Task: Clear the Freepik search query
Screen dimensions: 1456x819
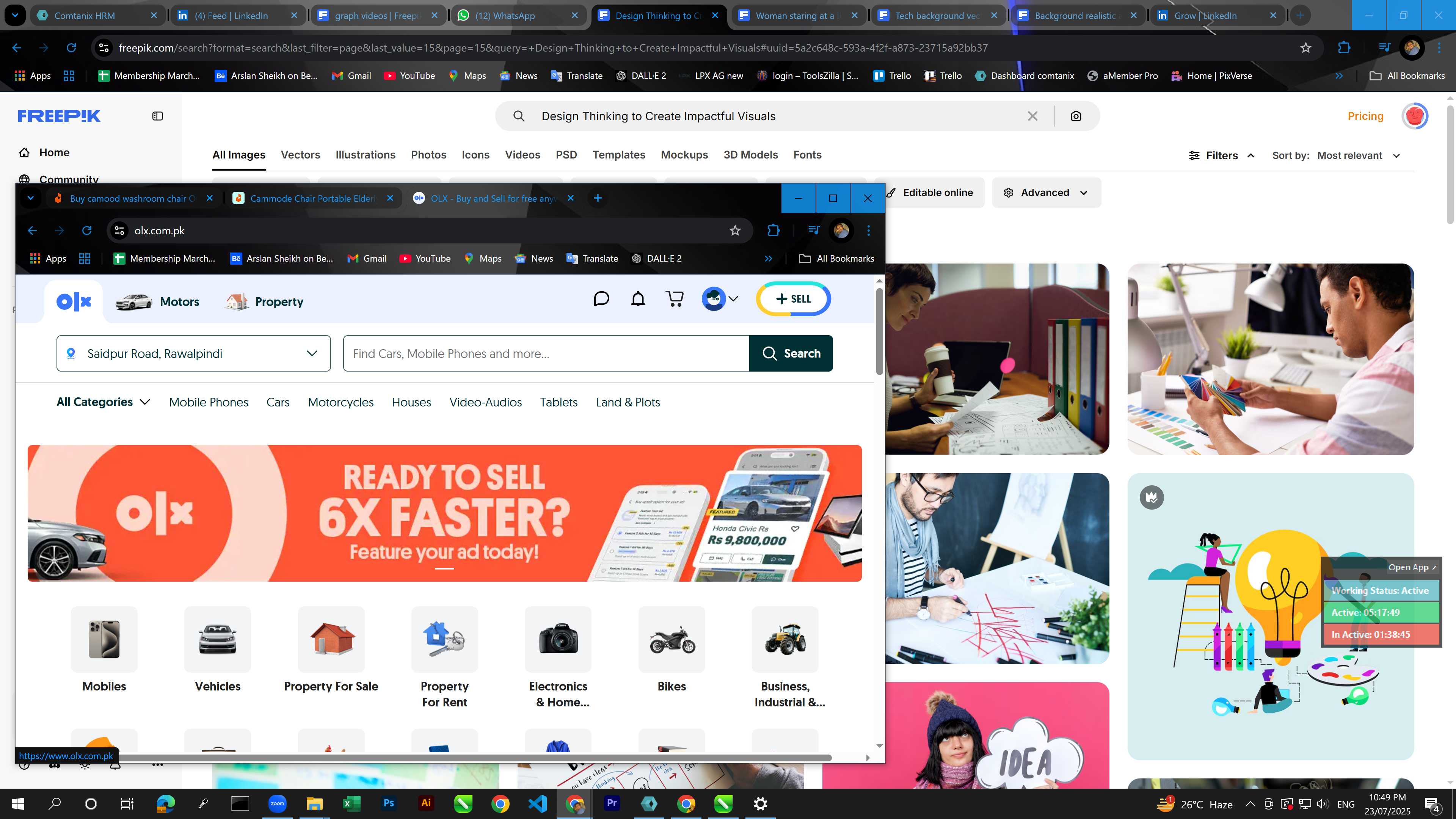Action: click(1032, 116)
